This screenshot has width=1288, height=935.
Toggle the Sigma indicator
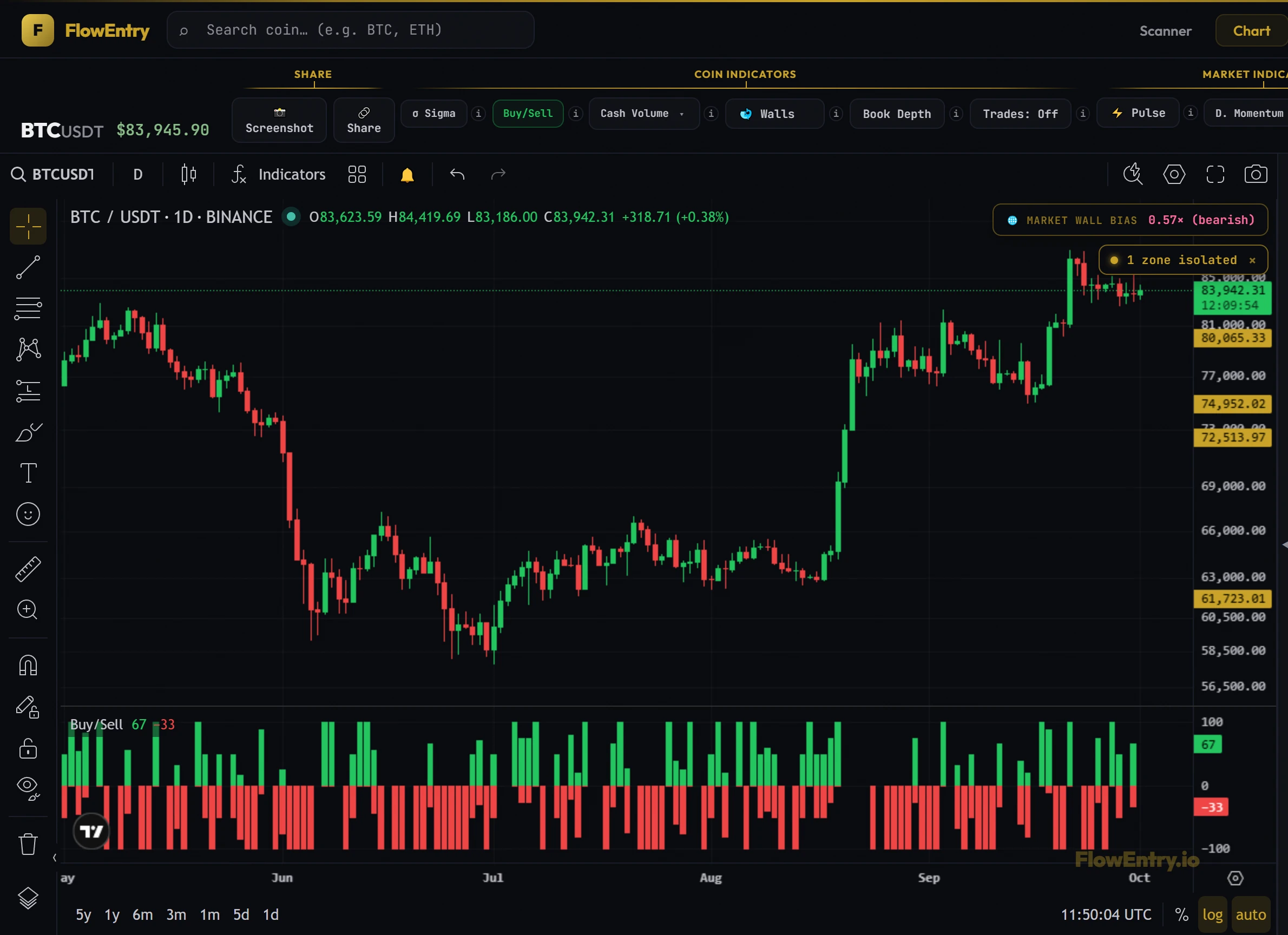434,114
